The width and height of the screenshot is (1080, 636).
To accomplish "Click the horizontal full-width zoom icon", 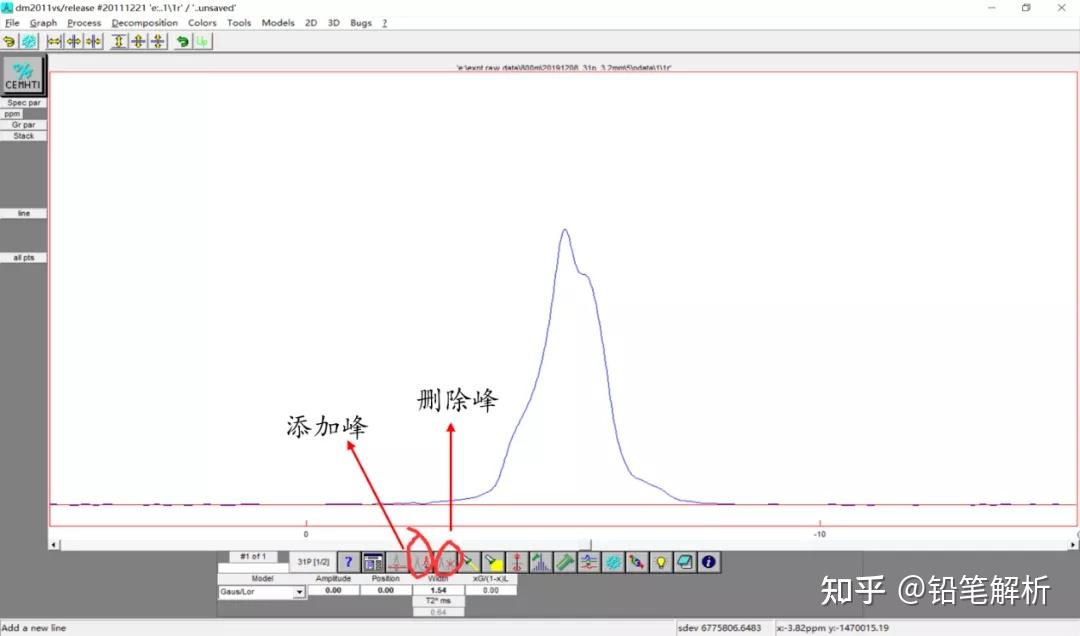I will click(54, 41).
